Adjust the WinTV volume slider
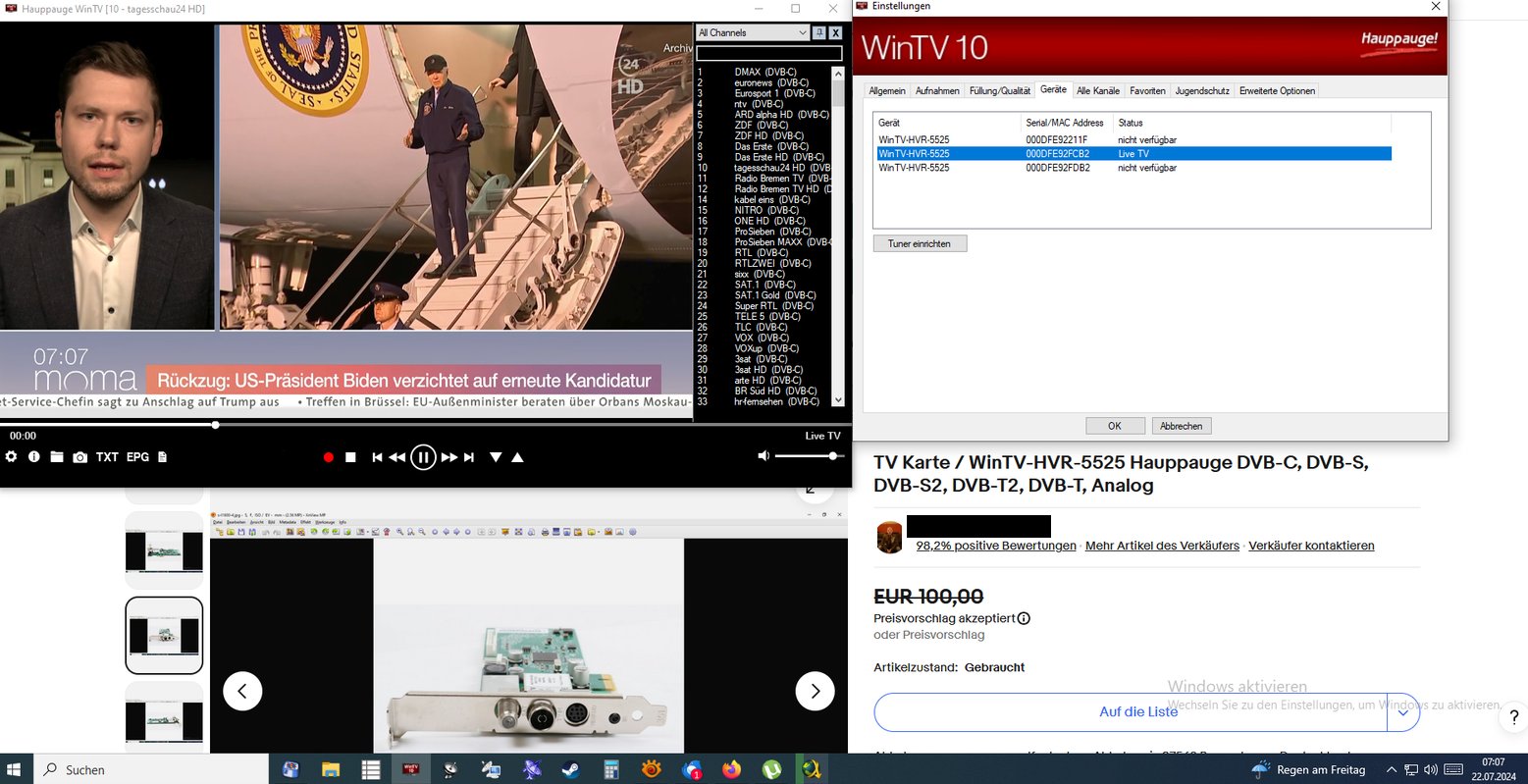This screenshot has width=1528, height=784. point(809,456)
